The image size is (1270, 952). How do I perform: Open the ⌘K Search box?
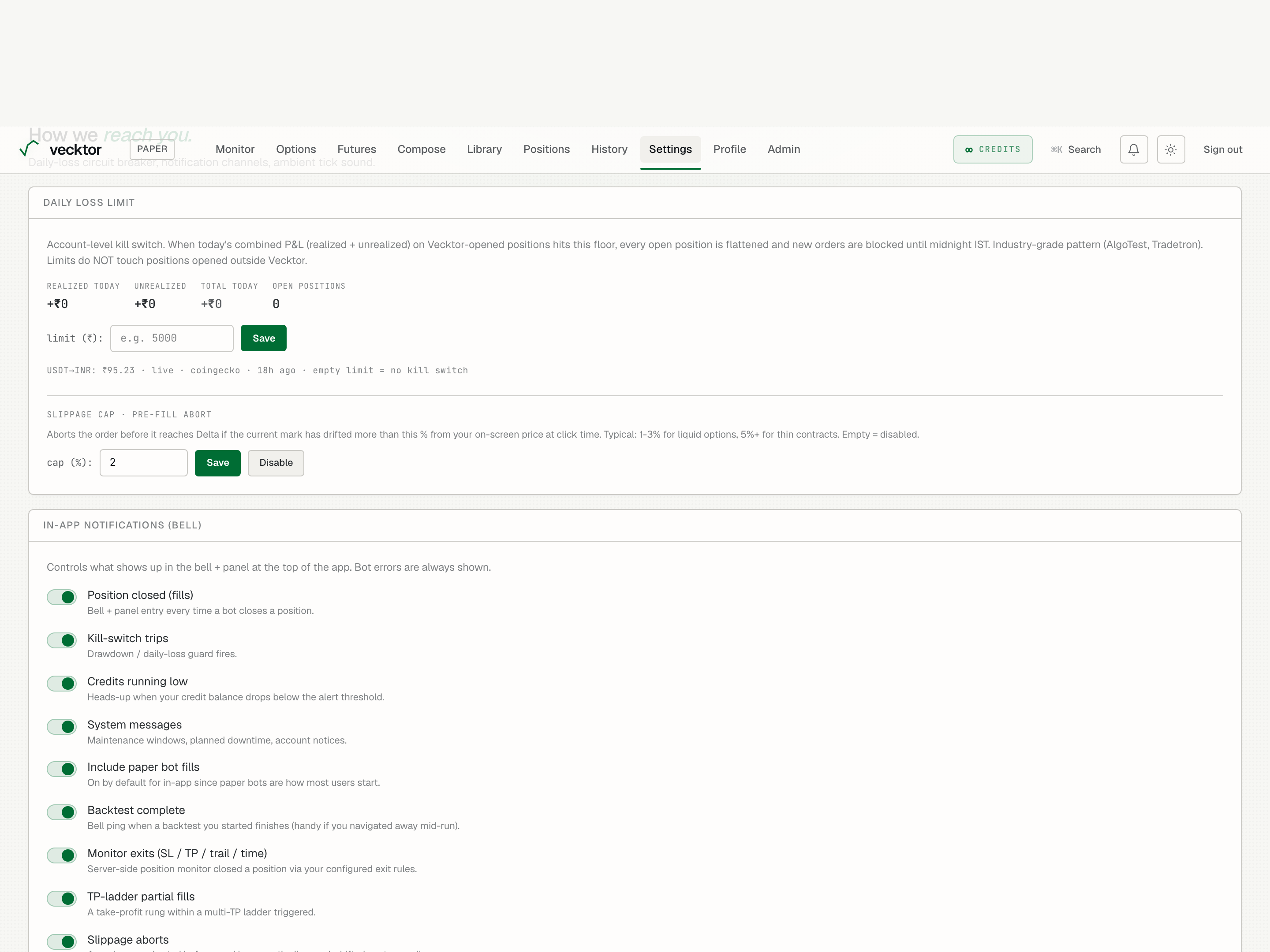click(x=1076, y=149)
